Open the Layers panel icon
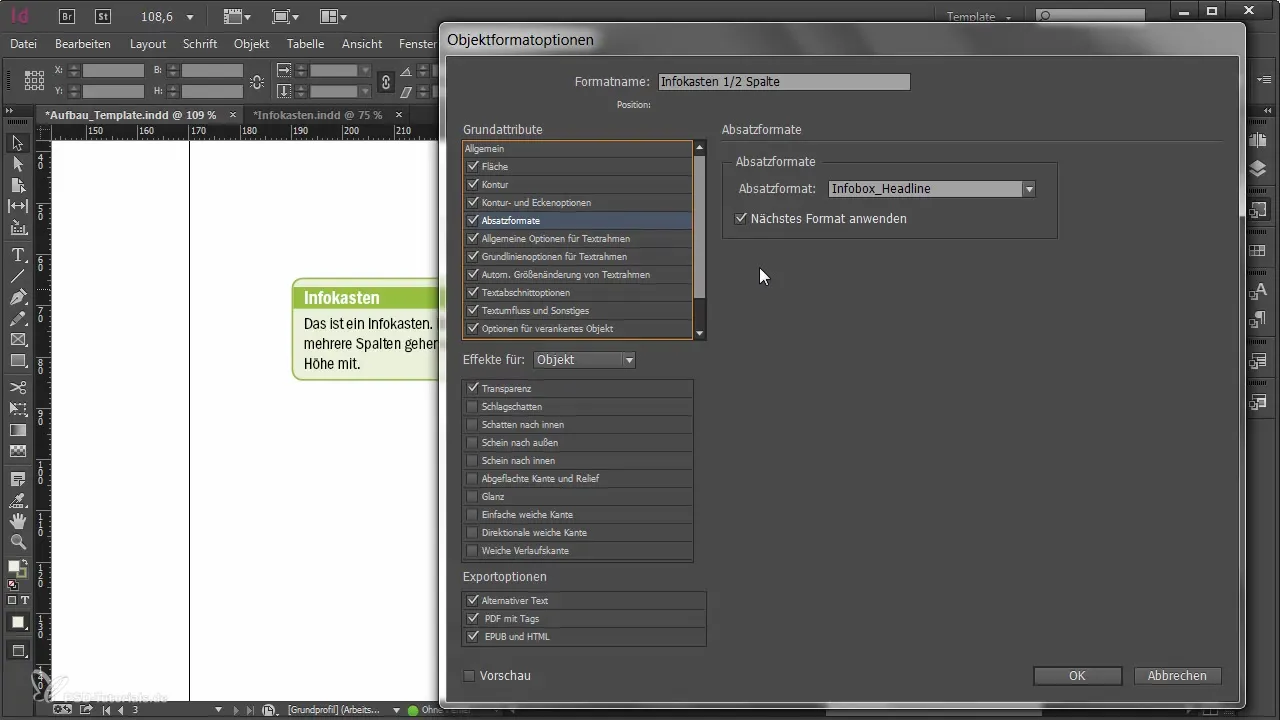The image size is (1280, 720). click(x=1258, y=168)
